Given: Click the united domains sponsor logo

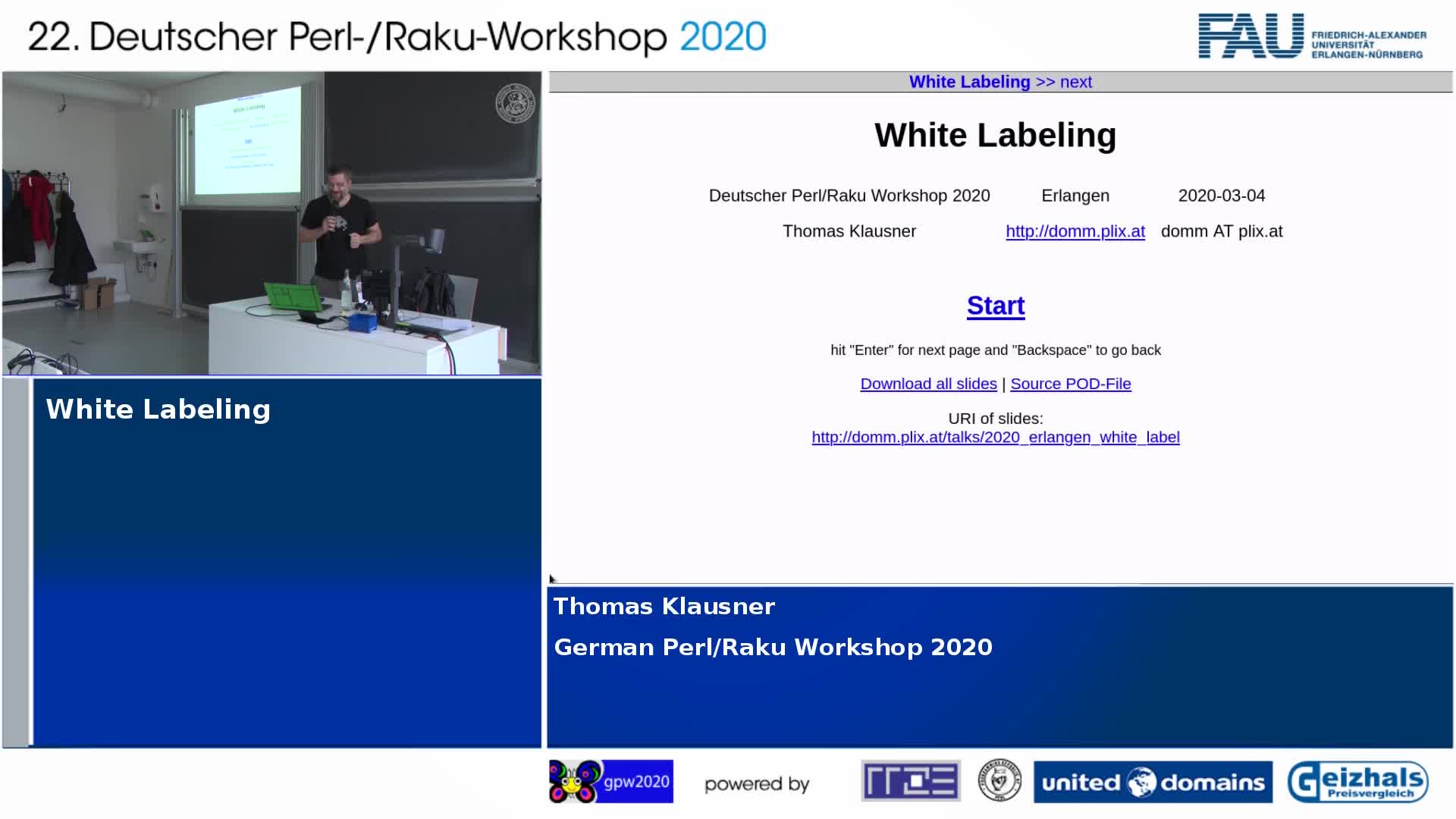Looking at the screenshot, I should [x=1153, y=782].
